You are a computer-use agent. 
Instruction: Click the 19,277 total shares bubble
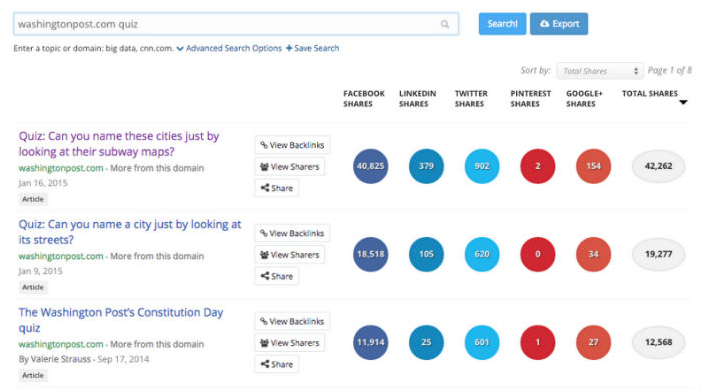point(658,254)
